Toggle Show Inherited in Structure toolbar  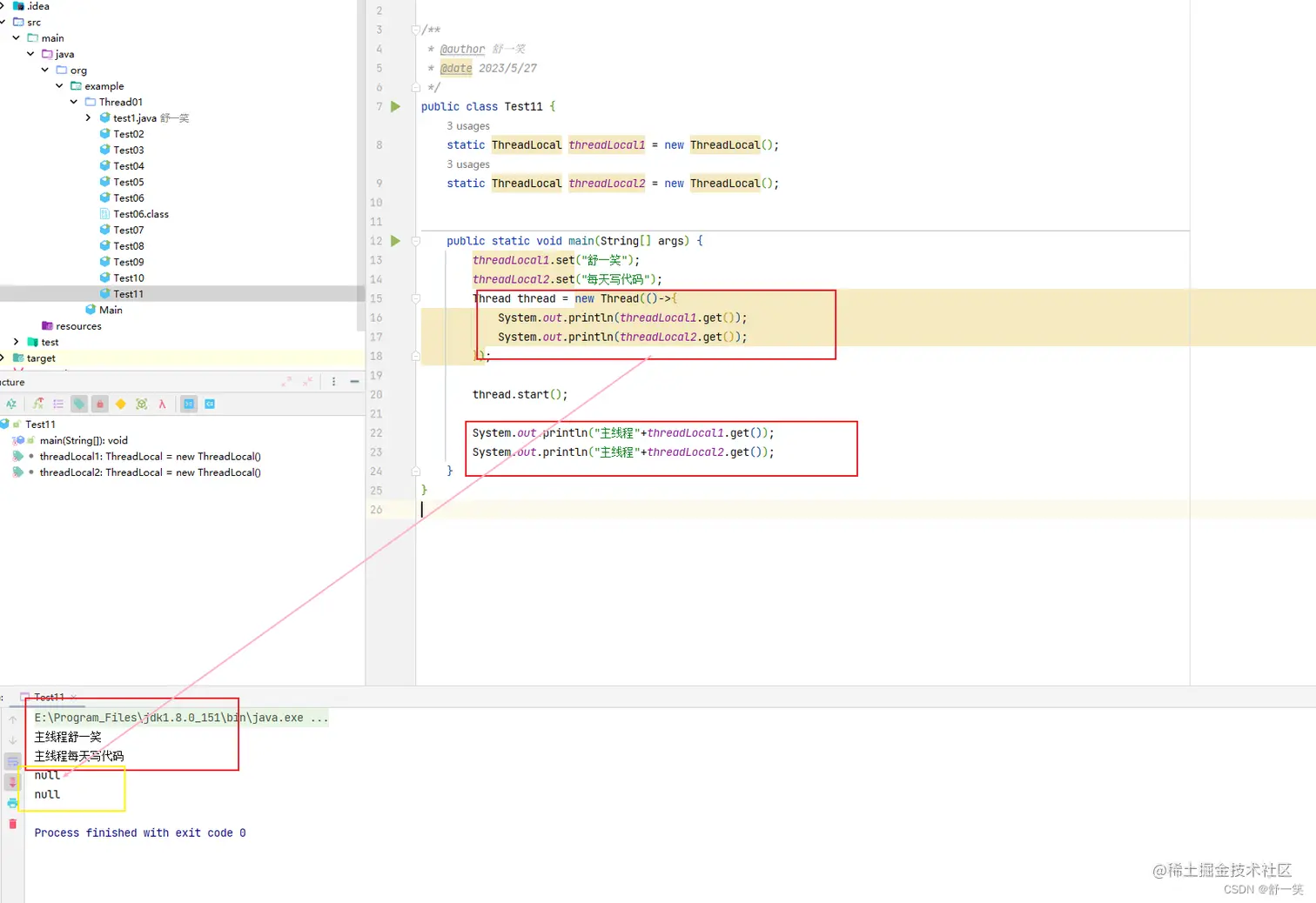[x=38, y=404]
